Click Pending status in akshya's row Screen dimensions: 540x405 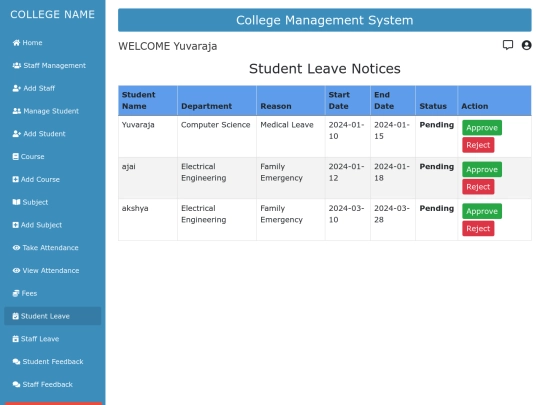pyautogui.click(x=437, y=208)
